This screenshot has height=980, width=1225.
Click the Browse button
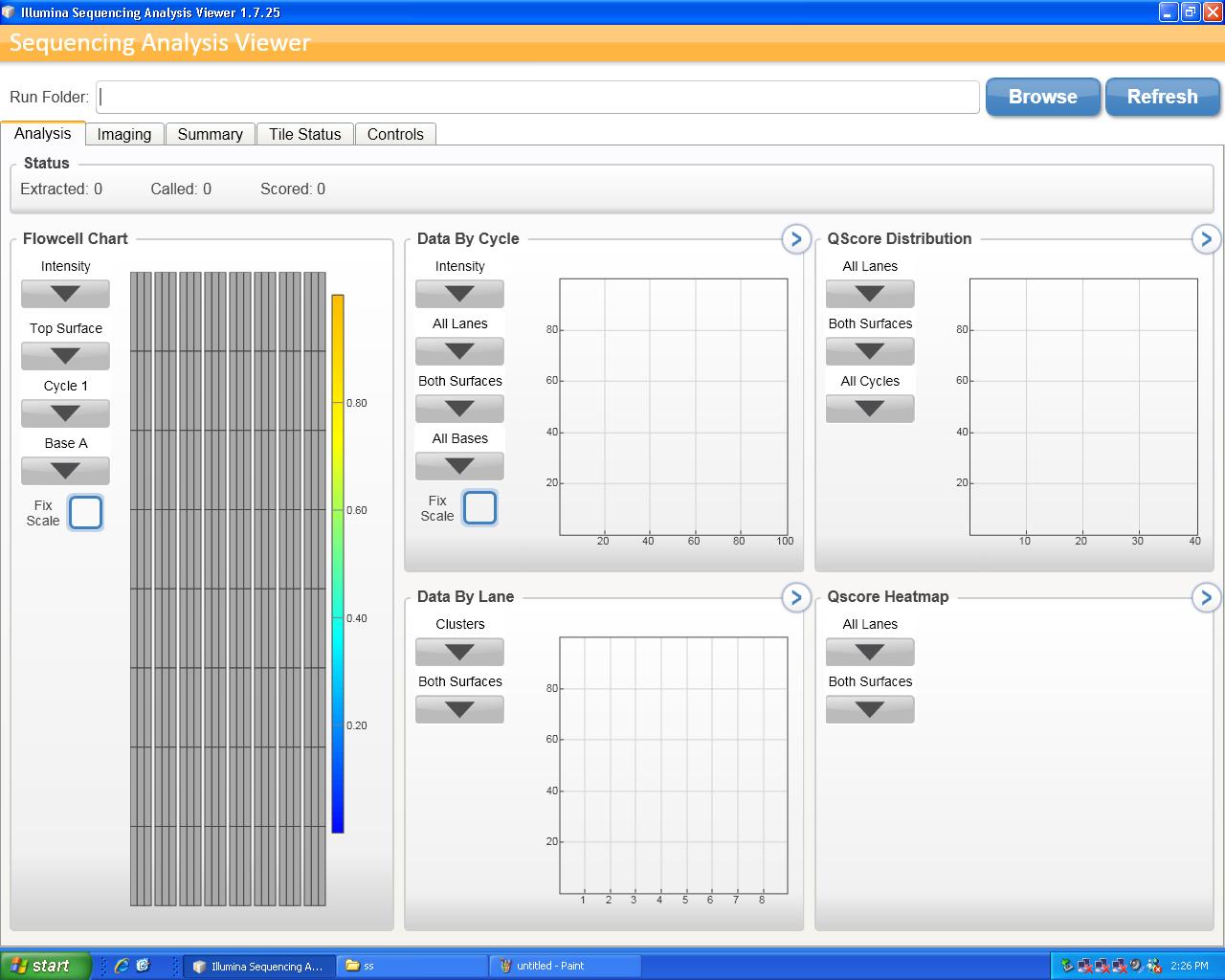[1043, 97]
